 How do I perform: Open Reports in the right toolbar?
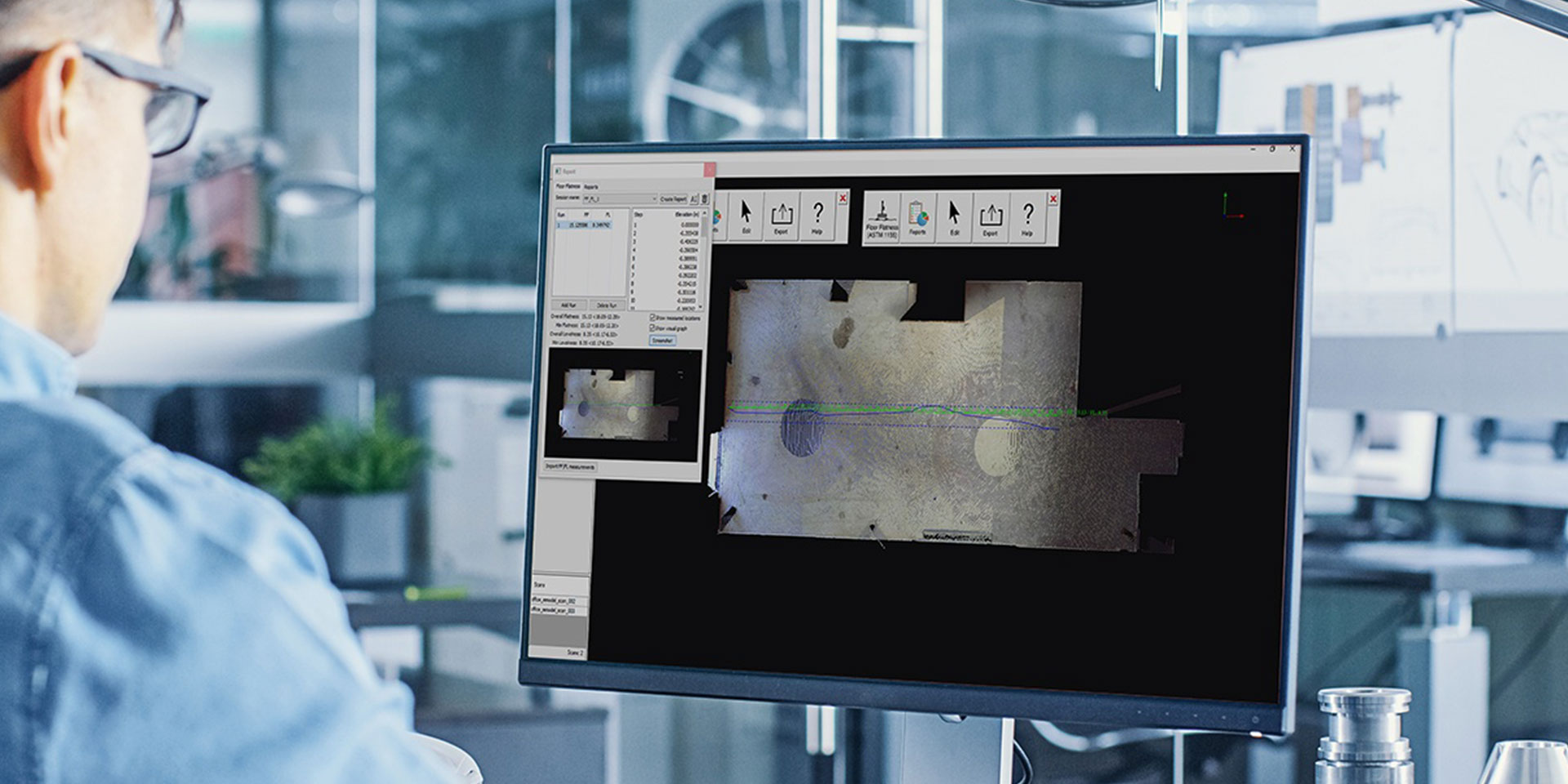tap(918, 217)
